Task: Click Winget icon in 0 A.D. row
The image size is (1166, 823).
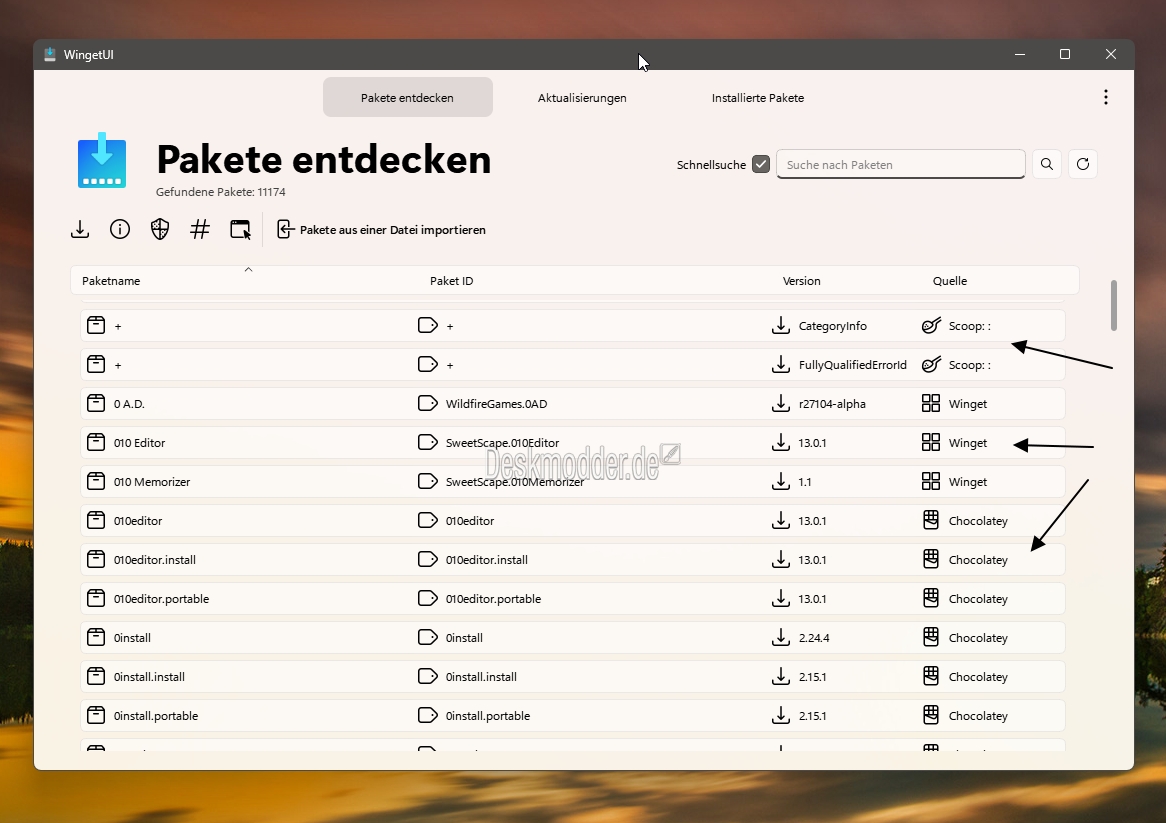Action: click(x=931, y=404)
